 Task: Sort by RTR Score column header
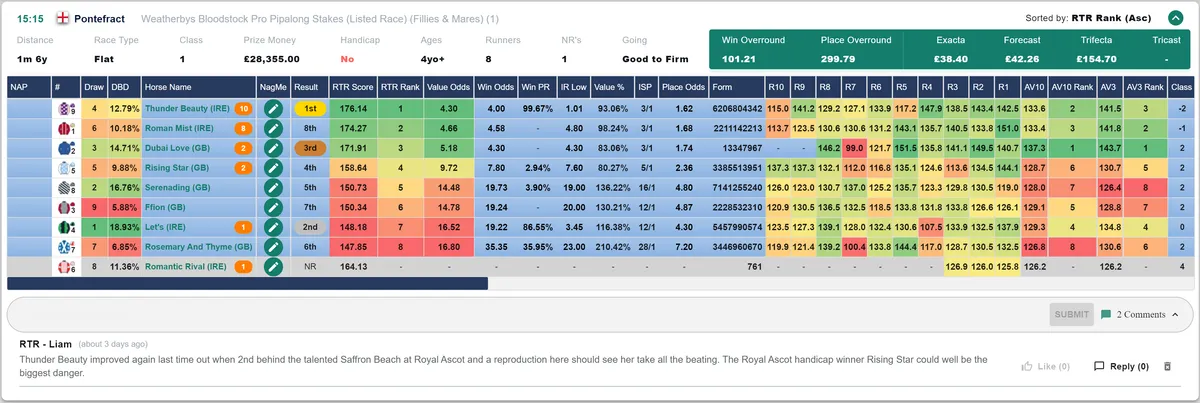(353, 87)
